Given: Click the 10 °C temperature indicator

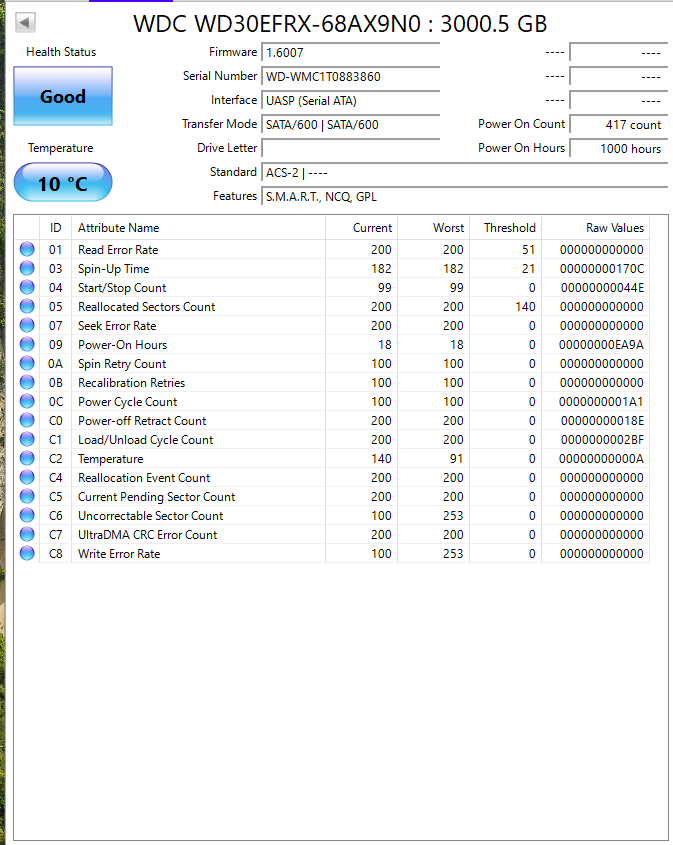Looking at the screenshot, I should coord(63,183).
